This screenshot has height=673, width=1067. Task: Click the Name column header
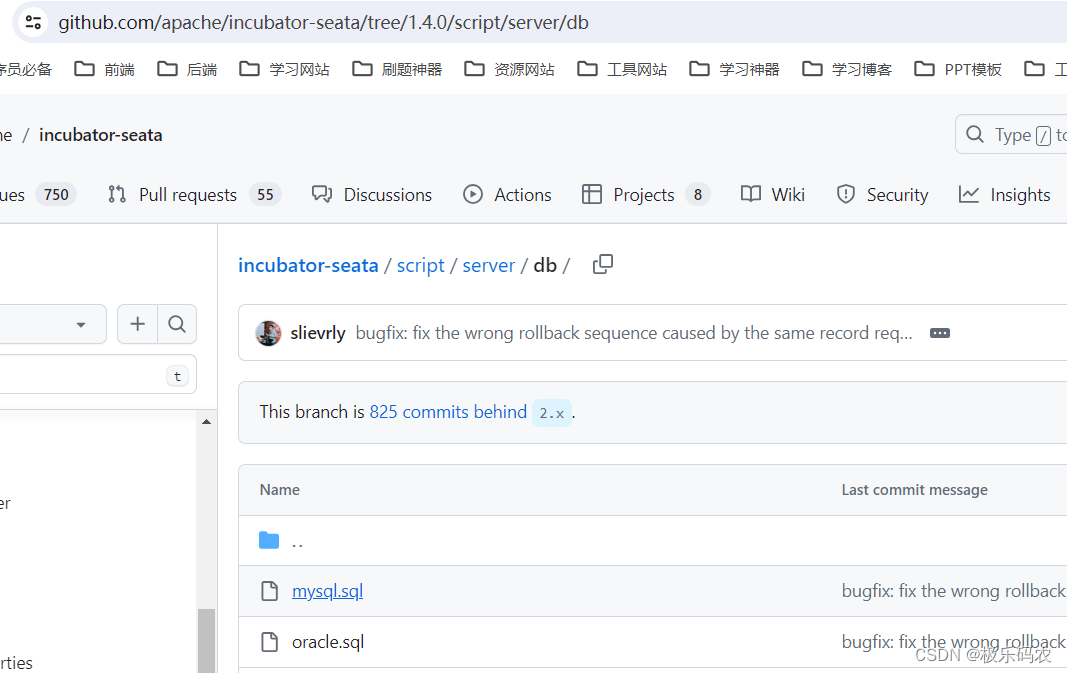click(280, 490)
